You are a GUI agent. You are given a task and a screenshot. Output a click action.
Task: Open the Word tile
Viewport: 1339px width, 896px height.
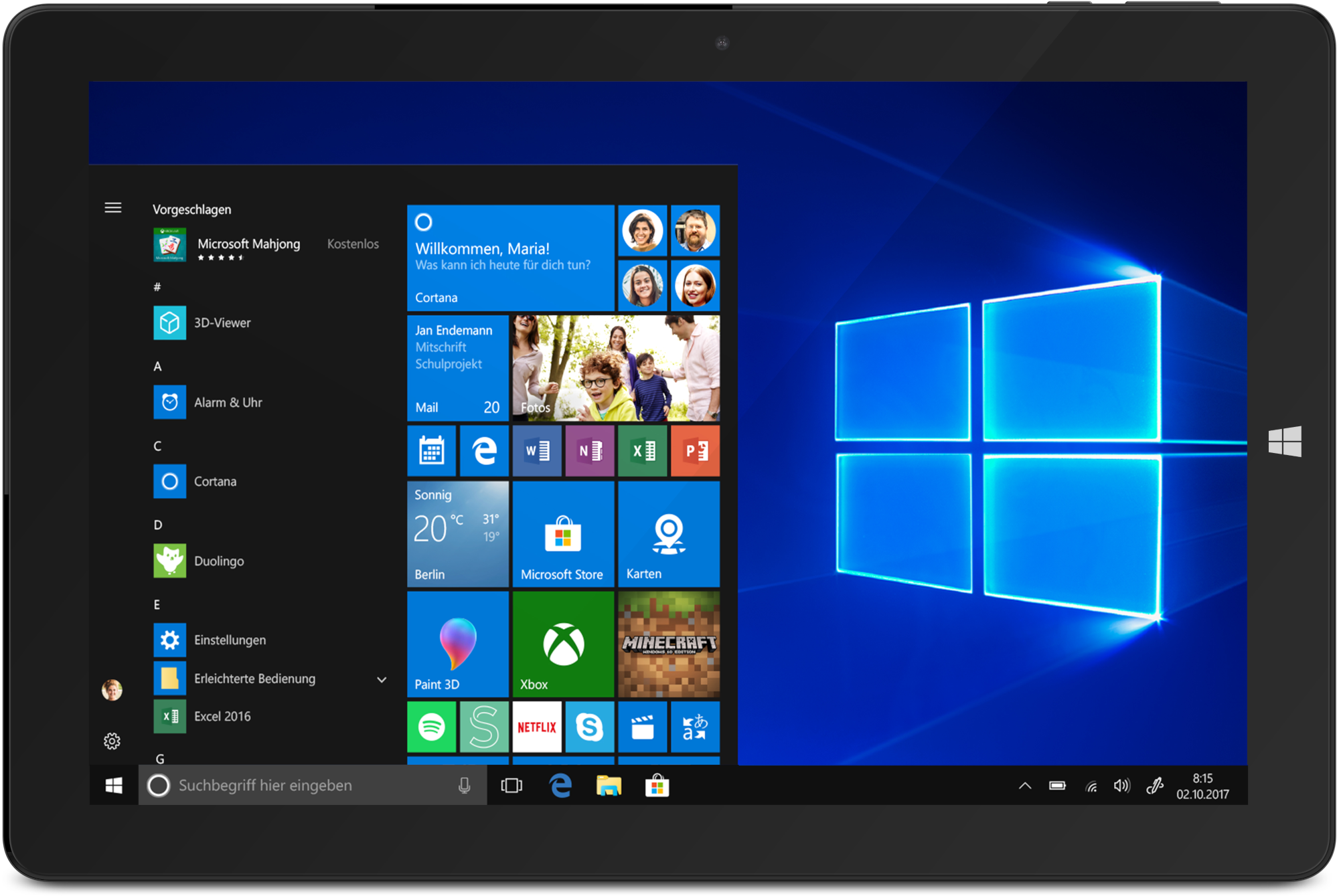(x=537, y=451)
